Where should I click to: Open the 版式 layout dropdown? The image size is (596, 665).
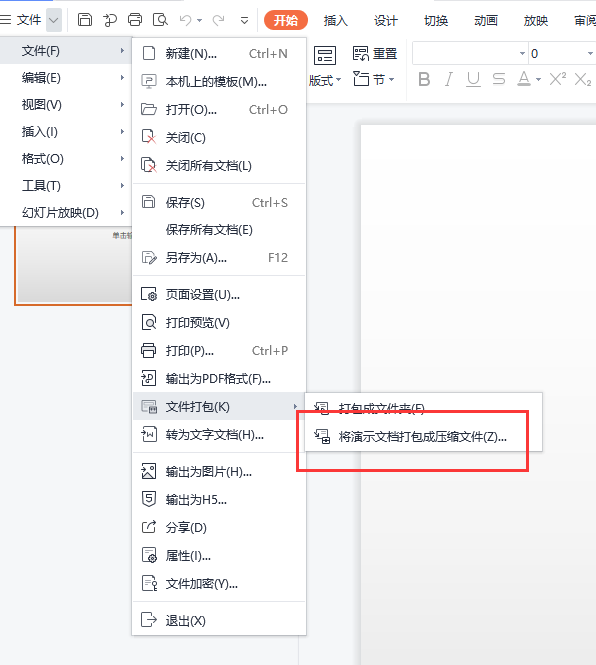pos(325,80)
